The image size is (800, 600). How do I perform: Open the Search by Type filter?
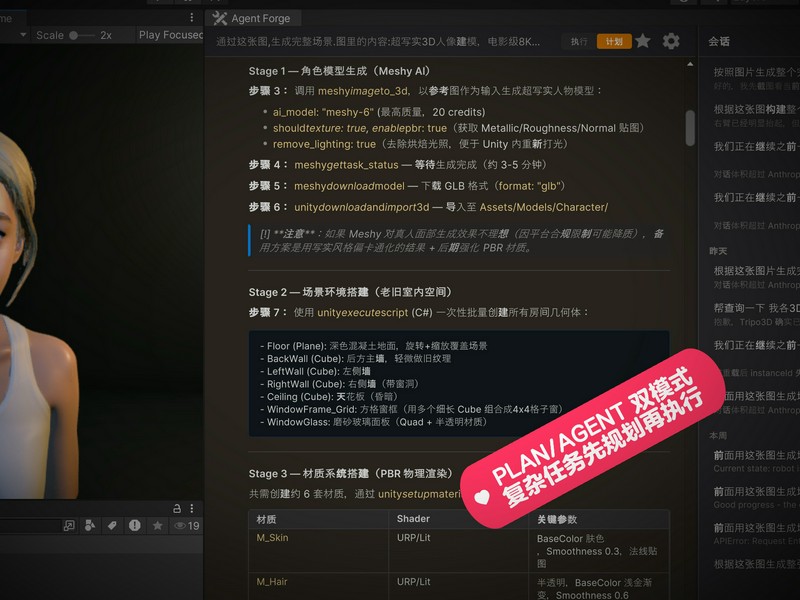pos(90,526)
